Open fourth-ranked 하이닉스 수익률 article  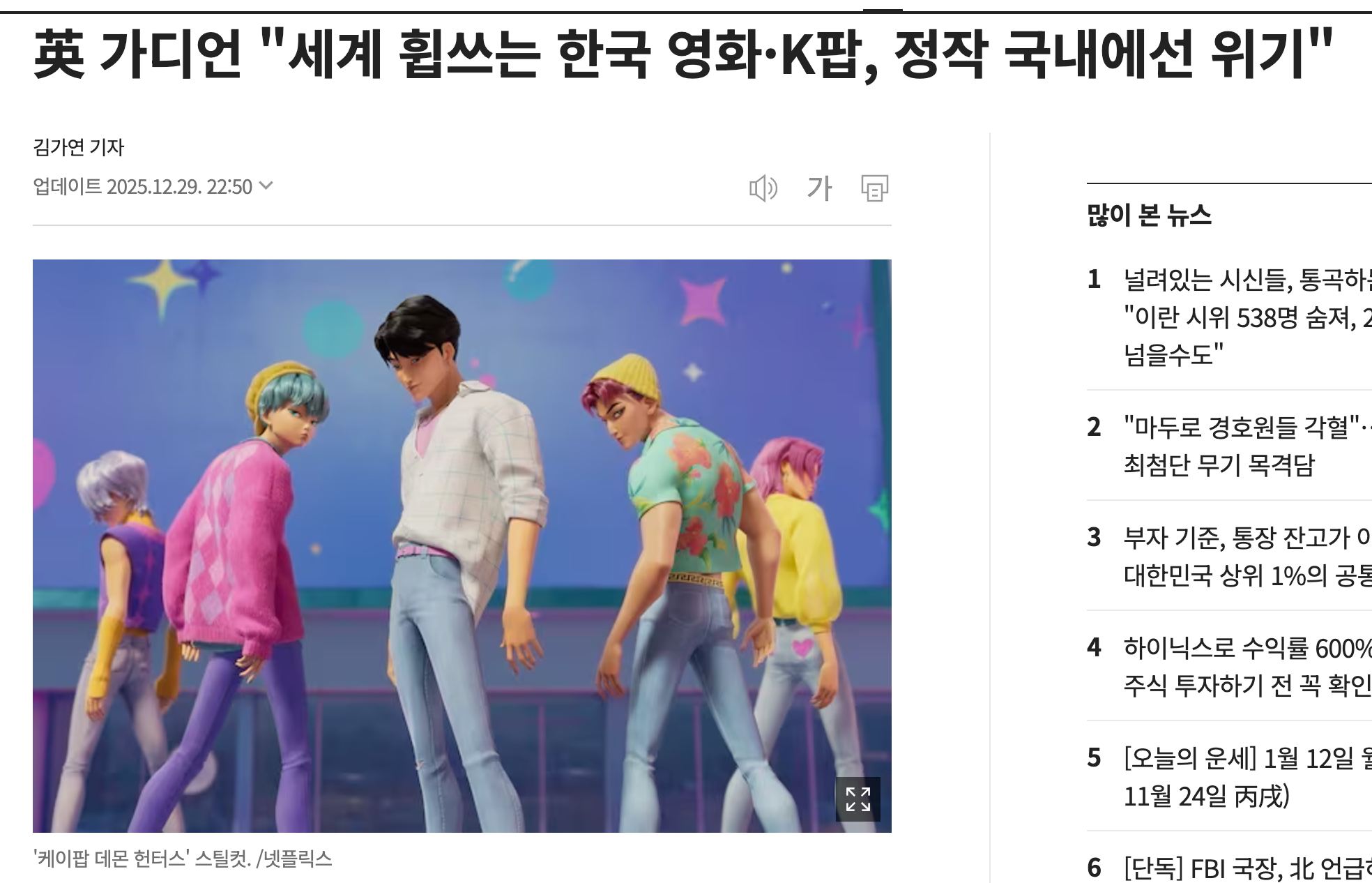pyautogui.click(x=1248, y=666)
